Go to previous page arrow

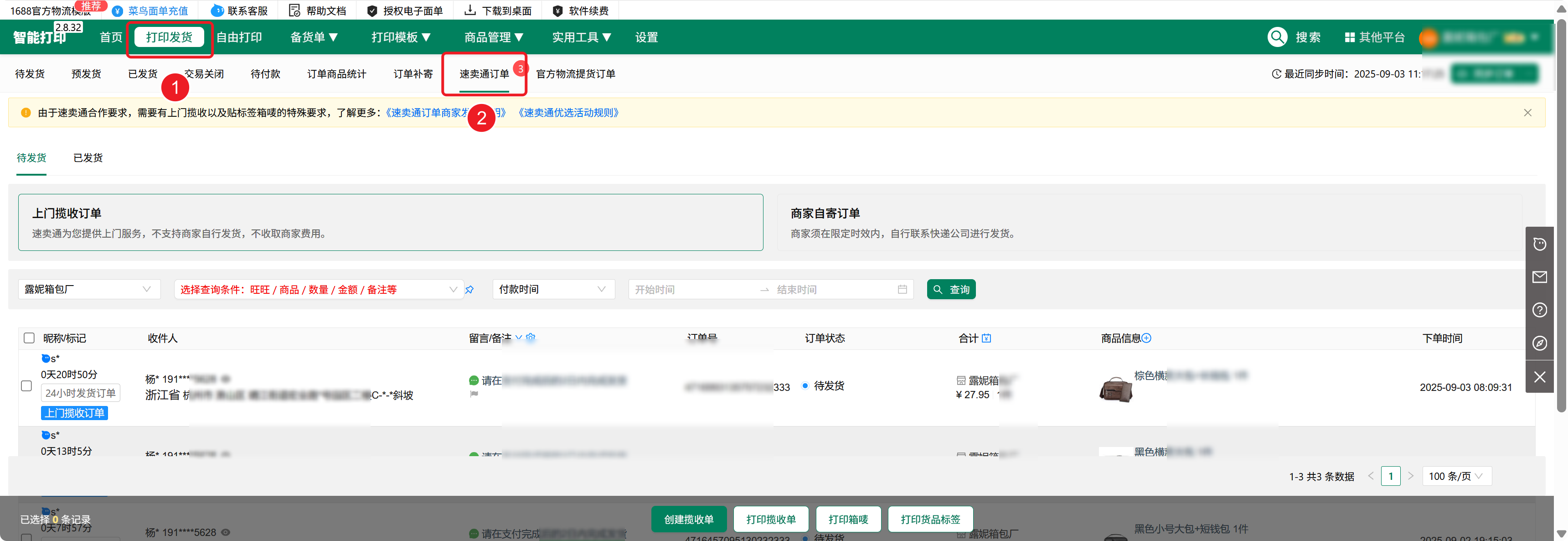point(1371,476)
